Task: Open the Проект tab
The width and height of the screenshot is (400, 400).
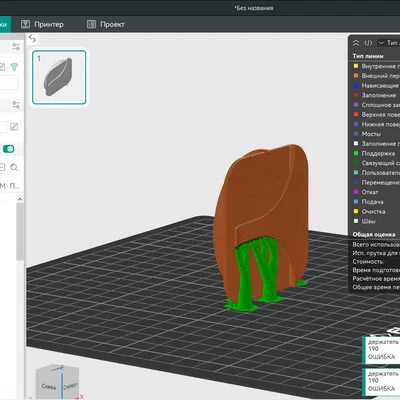Action: (x=106, y=24)
